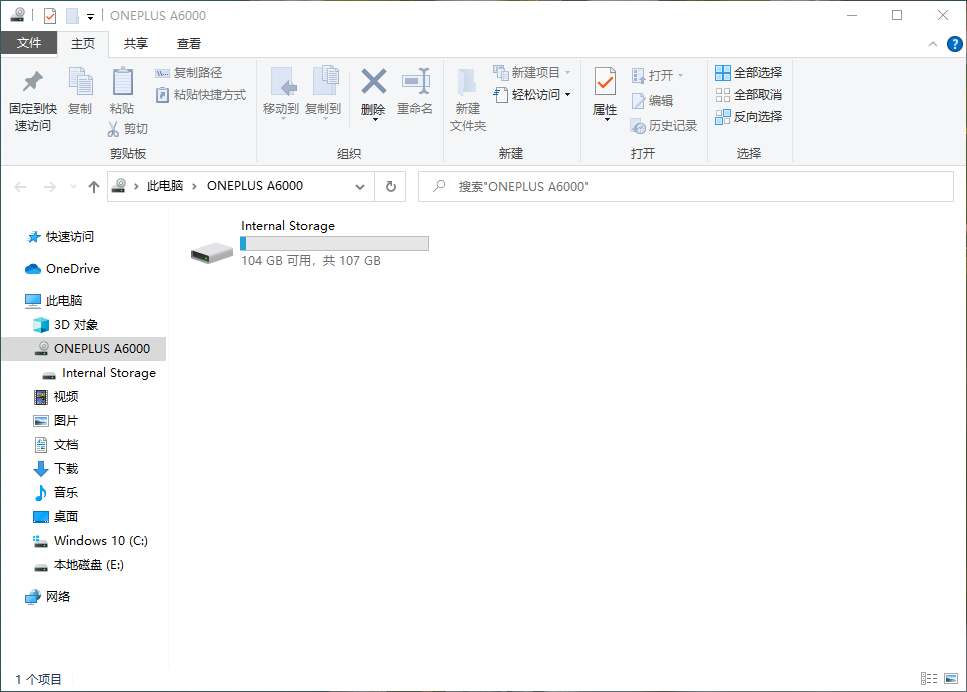Image resolution: width=967 pixels, height=692 pixels.
Task: Open the blue Help question icon
Action: point(954,44)
